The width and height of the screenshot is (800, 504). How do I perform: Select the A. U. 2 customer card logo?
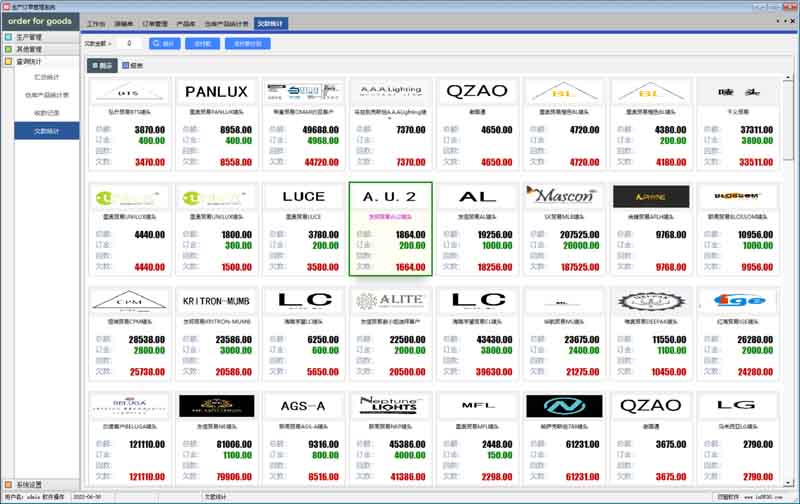390,196
